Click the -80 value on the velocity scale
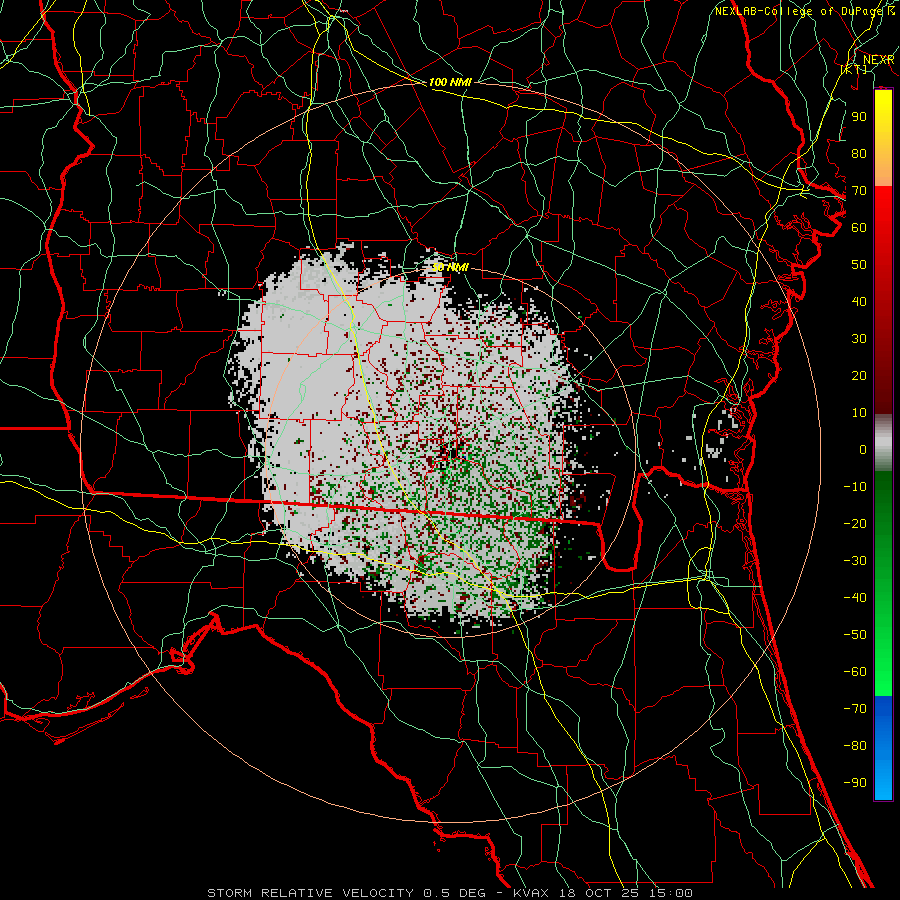This screenshot has height=900, width=900. point(855,746)
